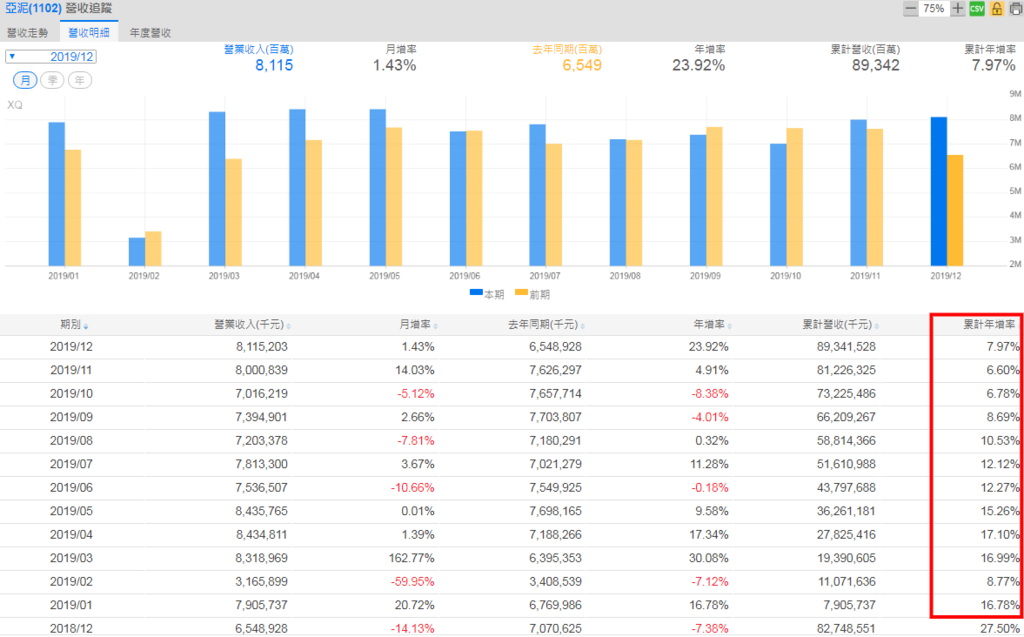
Task: Sort table by 累計年增率 column header
Action: (989, 325)
